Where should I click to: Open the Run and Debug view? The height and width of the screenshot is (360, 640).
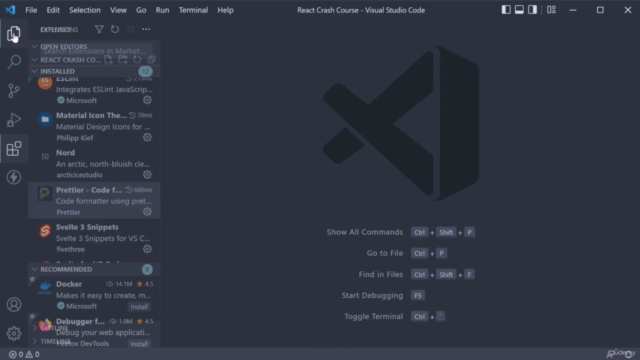tap(14, 120)
